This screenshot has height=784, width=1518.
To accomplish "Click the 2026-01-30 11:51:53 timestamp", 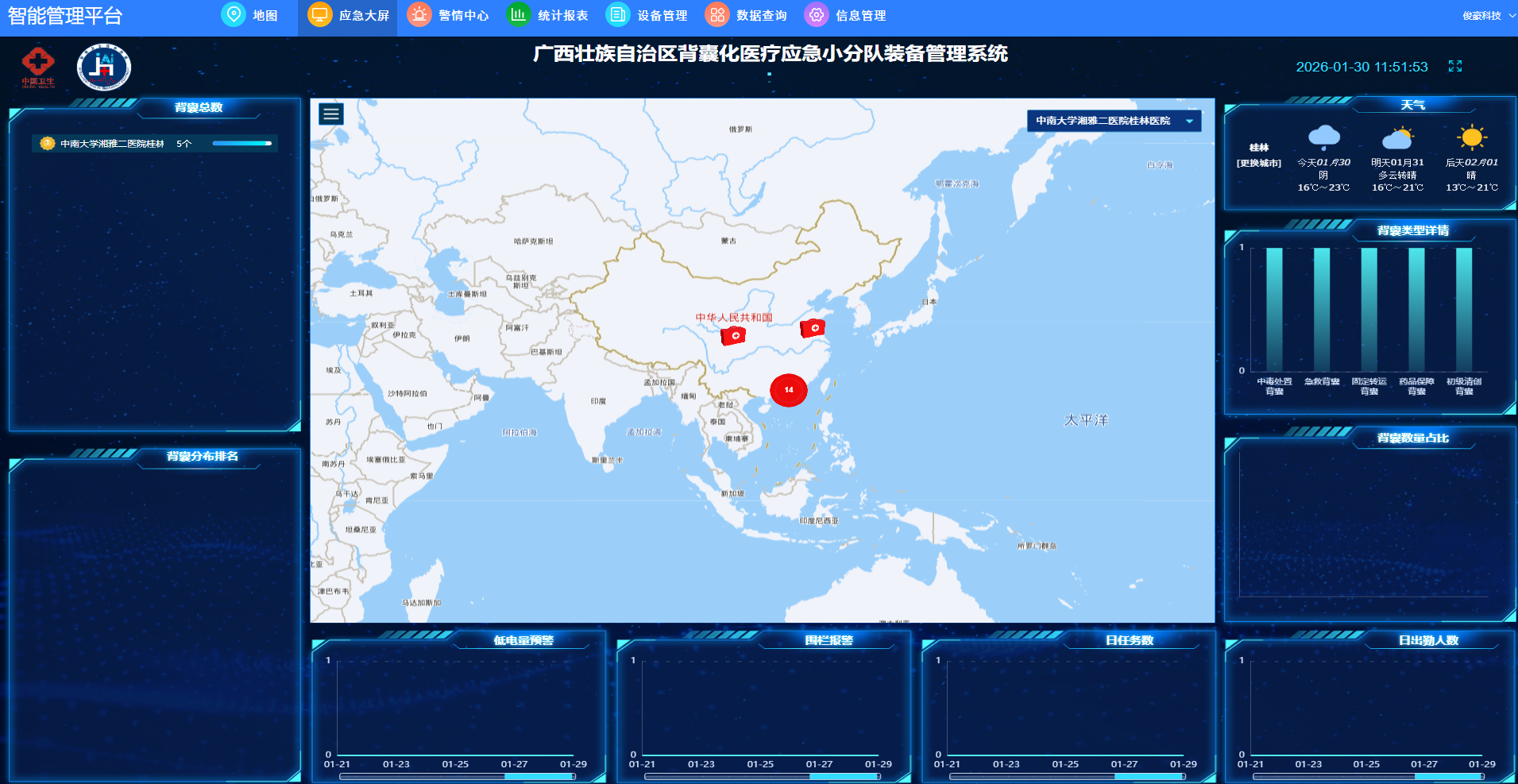I will (1362, 67).
